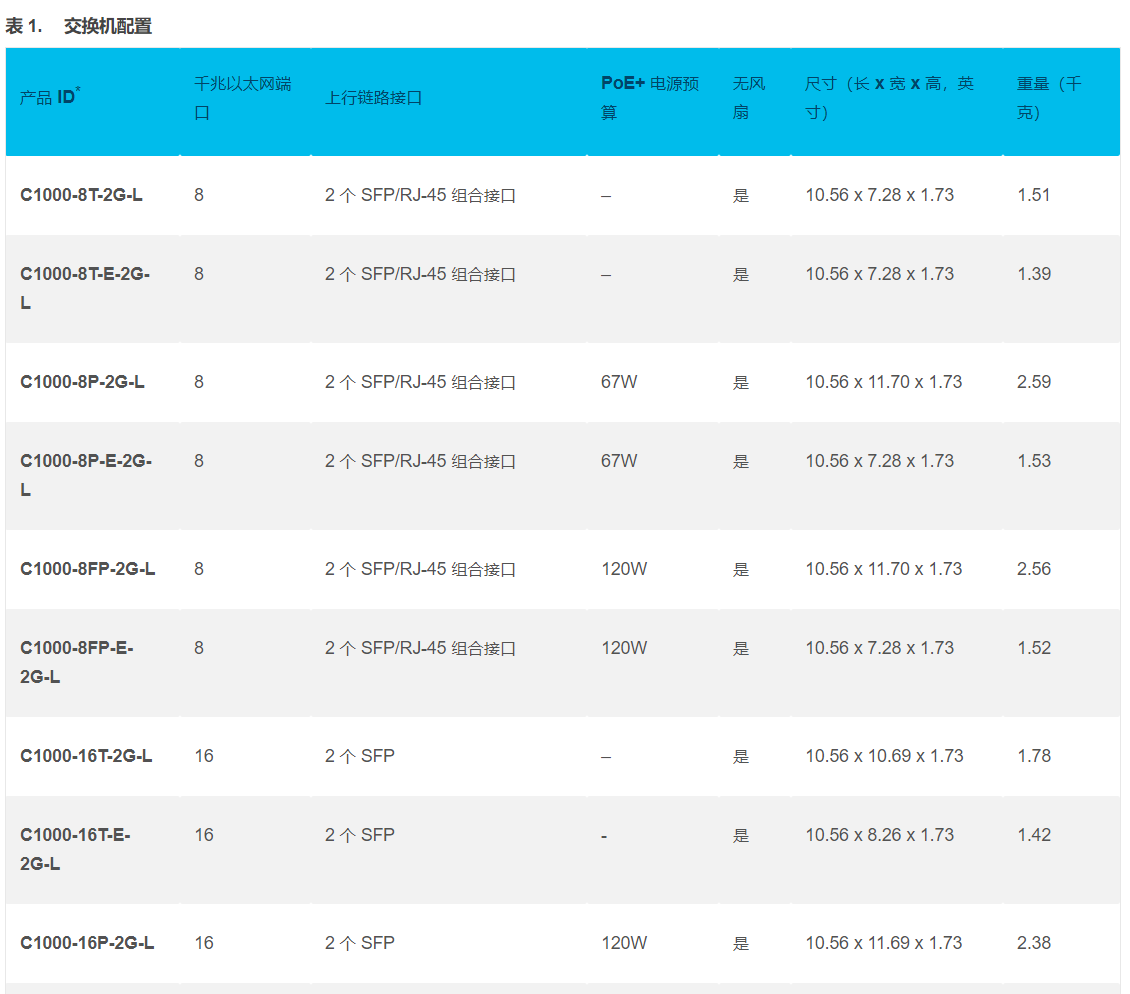Click 120W in the C1000-16P-2G-L row
This screenshot has height=994, width=1130.
(624, 943)
